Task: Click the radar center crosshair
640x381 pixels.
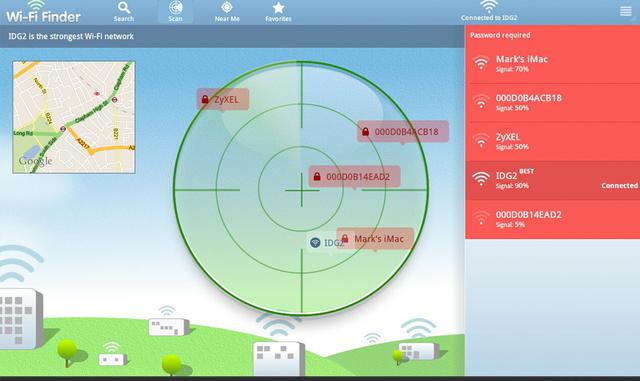Action: 302,190
